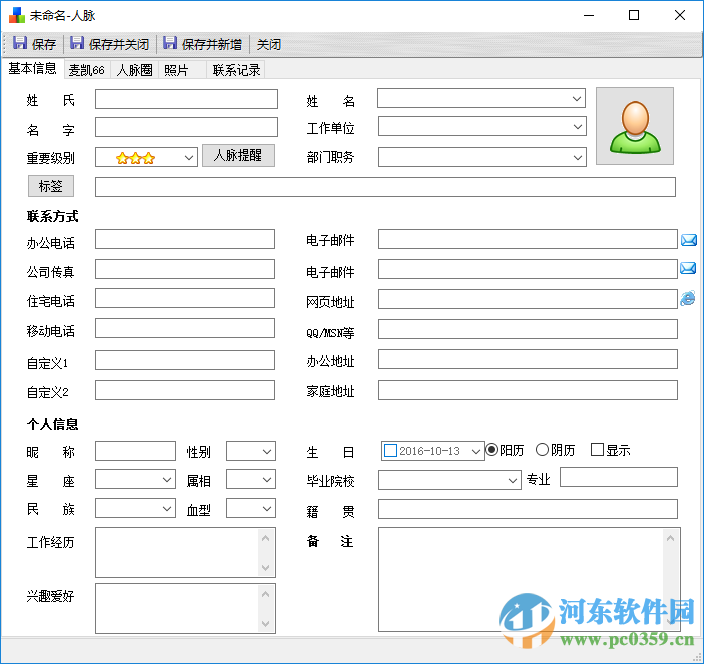Image resolution: width=704 pixels, height=664 pixels.
Task: Open the 生日 date picker arrow
Action: 476,451
